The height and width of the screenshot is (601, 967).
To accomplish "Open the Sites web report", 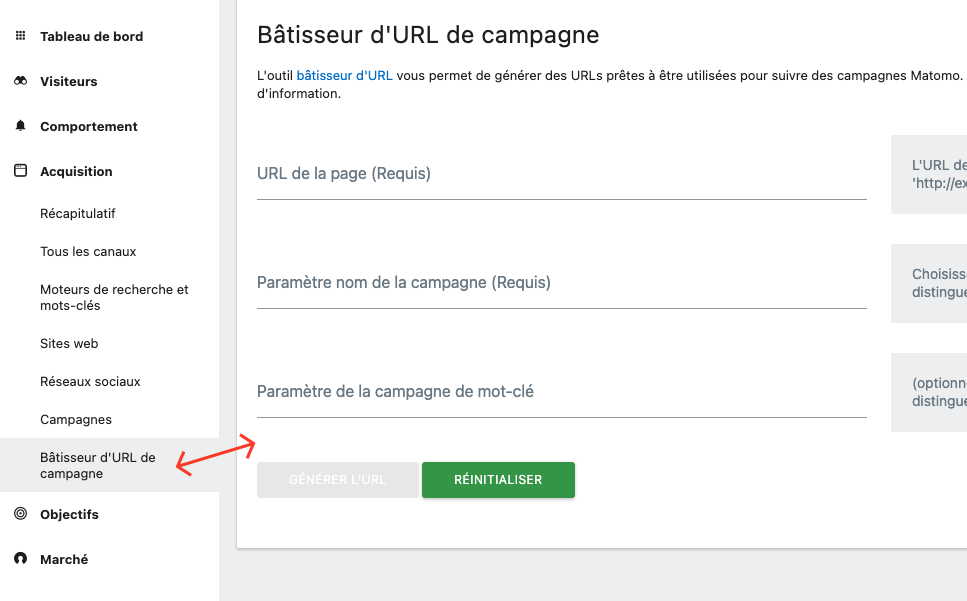I will [x=69, y=343].
